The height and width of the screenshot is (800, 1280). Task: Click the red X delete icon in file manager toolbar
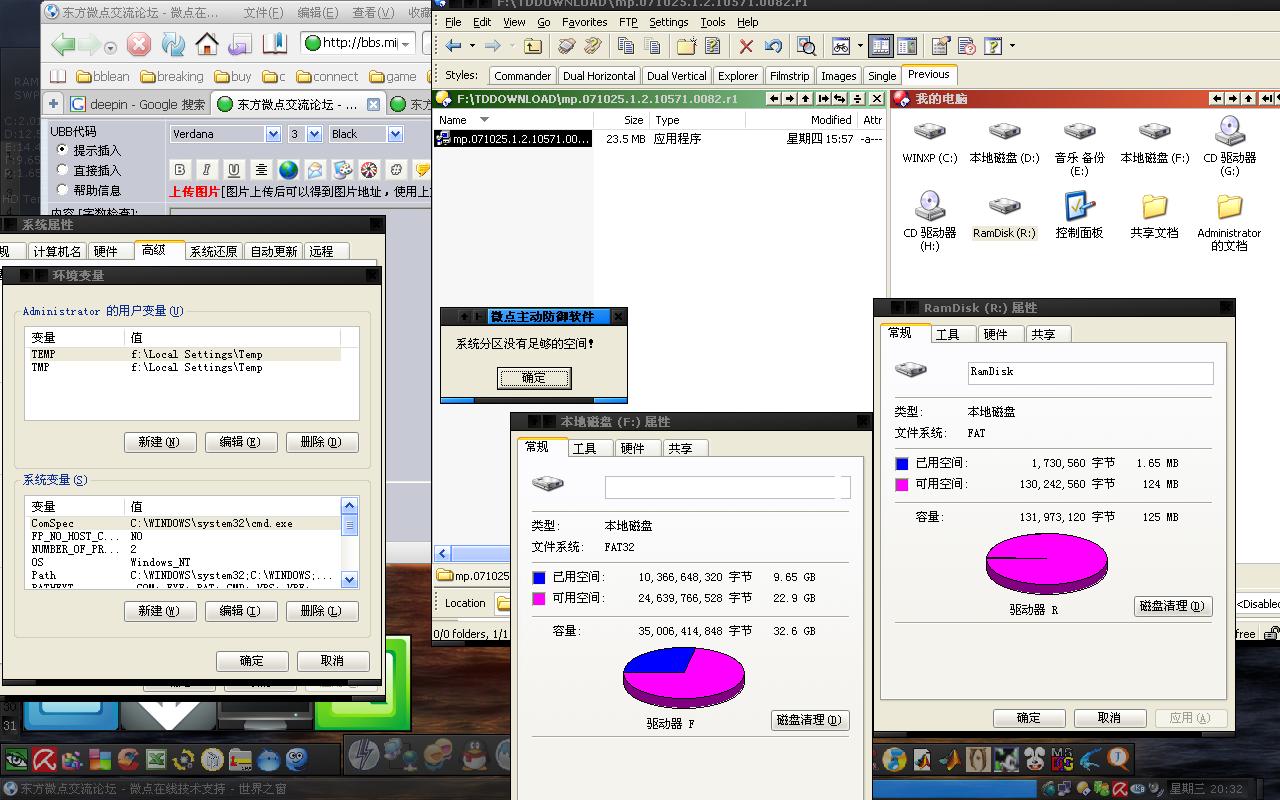tap(746, 46)
